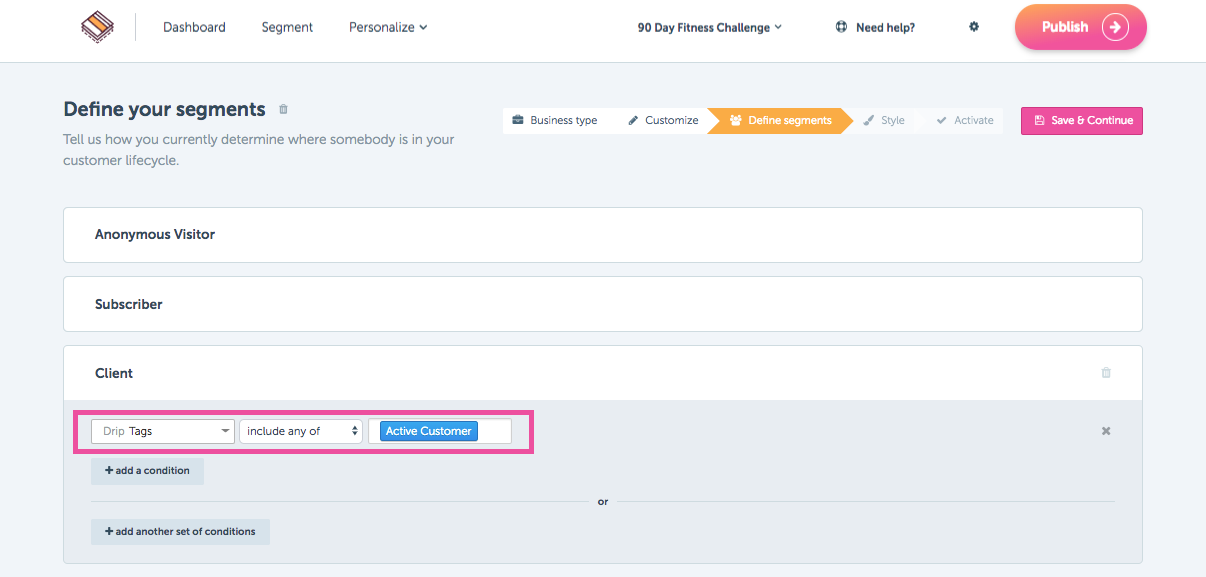Click the globe Need help icon
This screenshot has width=1206, height=577.
[x=841, y=27]
